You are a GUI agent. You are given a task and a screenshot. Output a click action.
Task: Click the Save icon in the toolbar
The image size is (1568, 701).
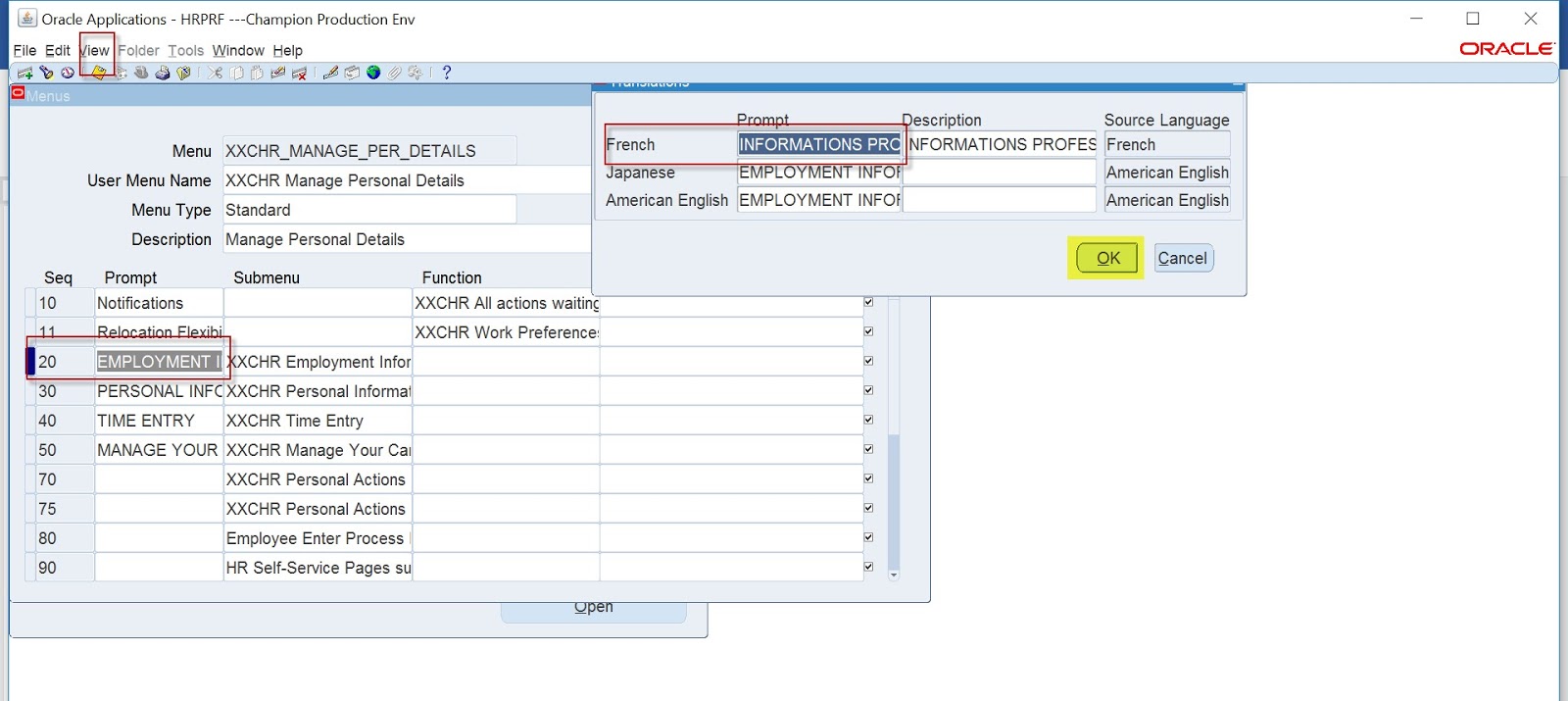coord(99,73)
